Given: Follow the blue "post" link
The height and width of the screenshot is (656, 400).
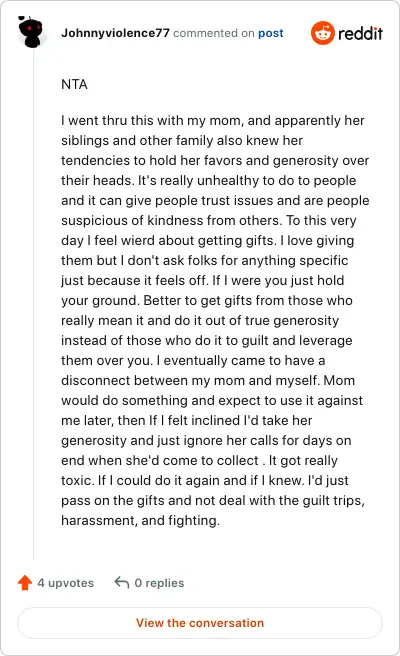Looking at the screenshot, I should click(x=271, y=33).
